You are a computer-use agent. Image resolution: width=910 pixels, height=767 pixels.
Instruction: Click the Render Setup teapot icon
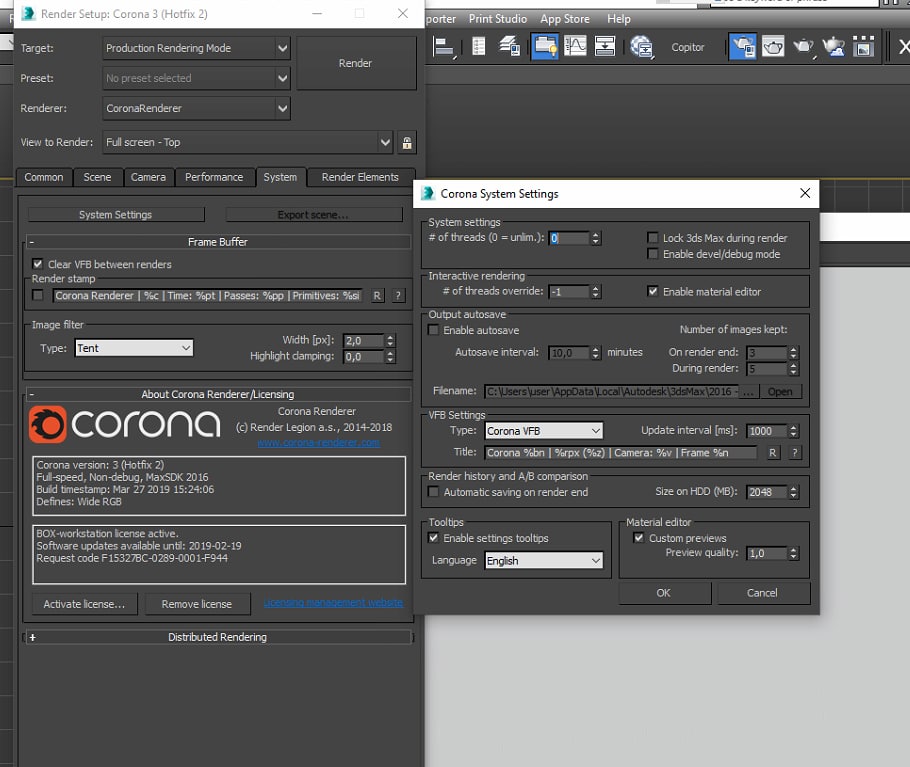click(x=742, y=46)
